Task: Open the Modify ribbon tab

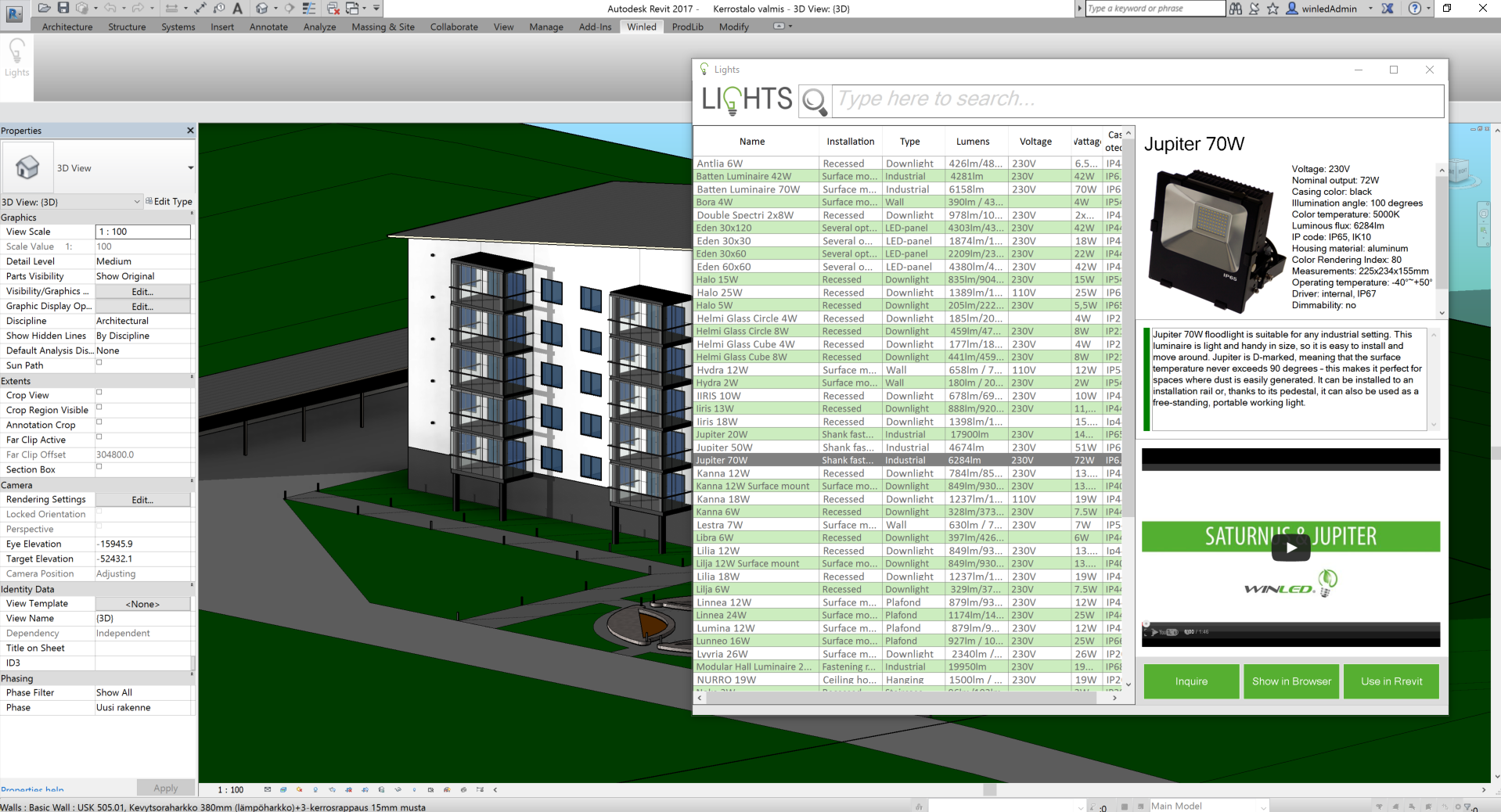Action: (733, 27)
